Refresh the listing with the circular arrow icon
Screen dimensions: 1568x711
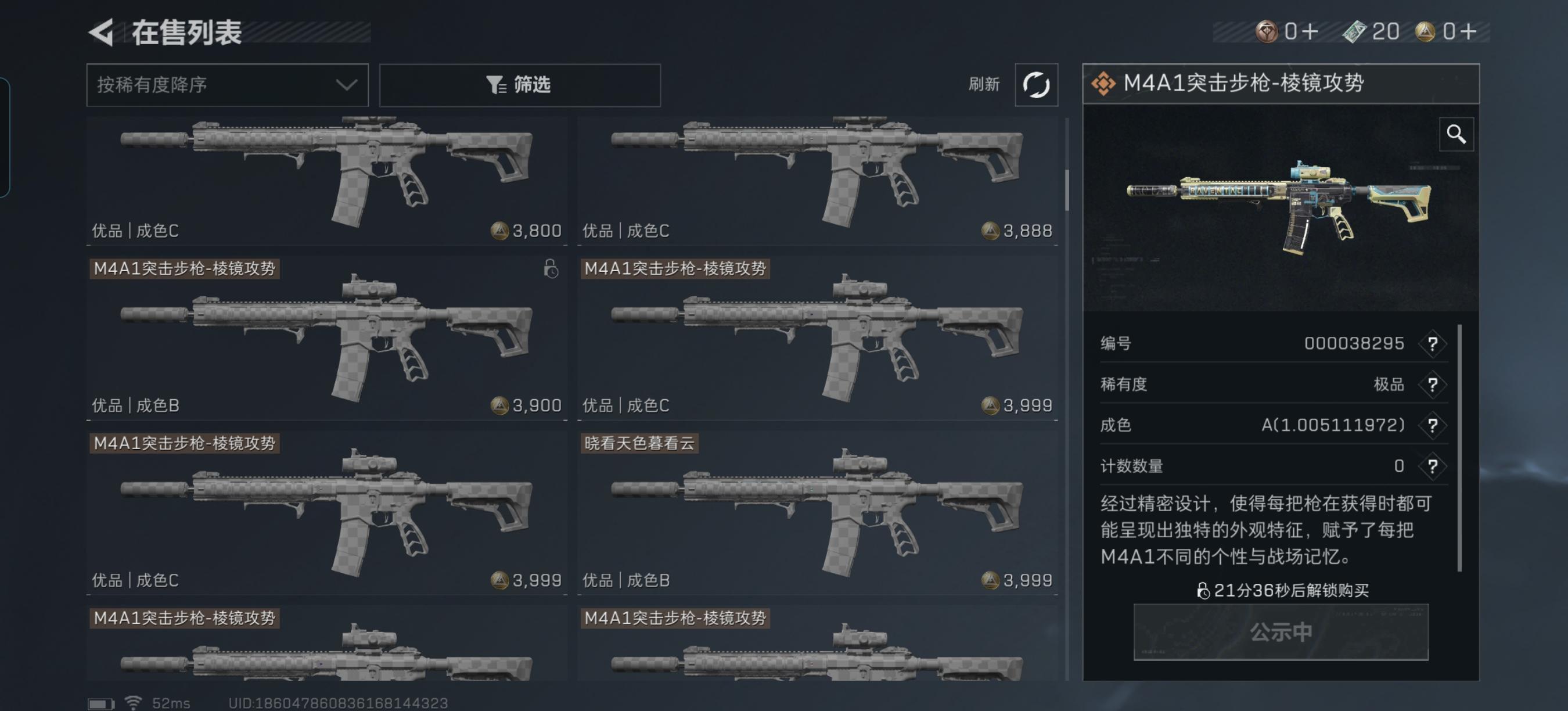[x=1036, y=85]
